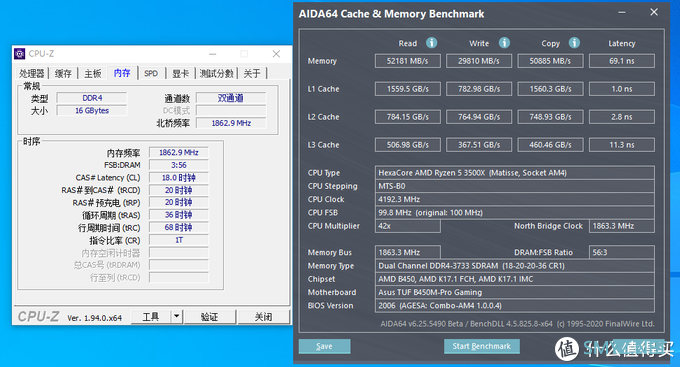This screenshot has width=680, height=367.
Task: Open the 关于 tab in CPU-Z
Action: 252,73
